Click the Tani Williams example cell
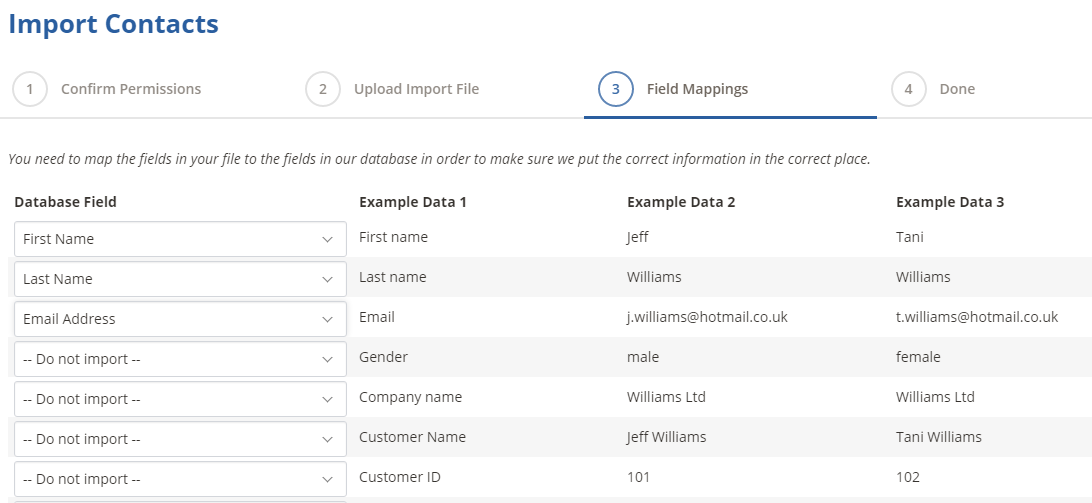Image resolution: width=1092 pixels, height=503 pixels. coord(939,437)
